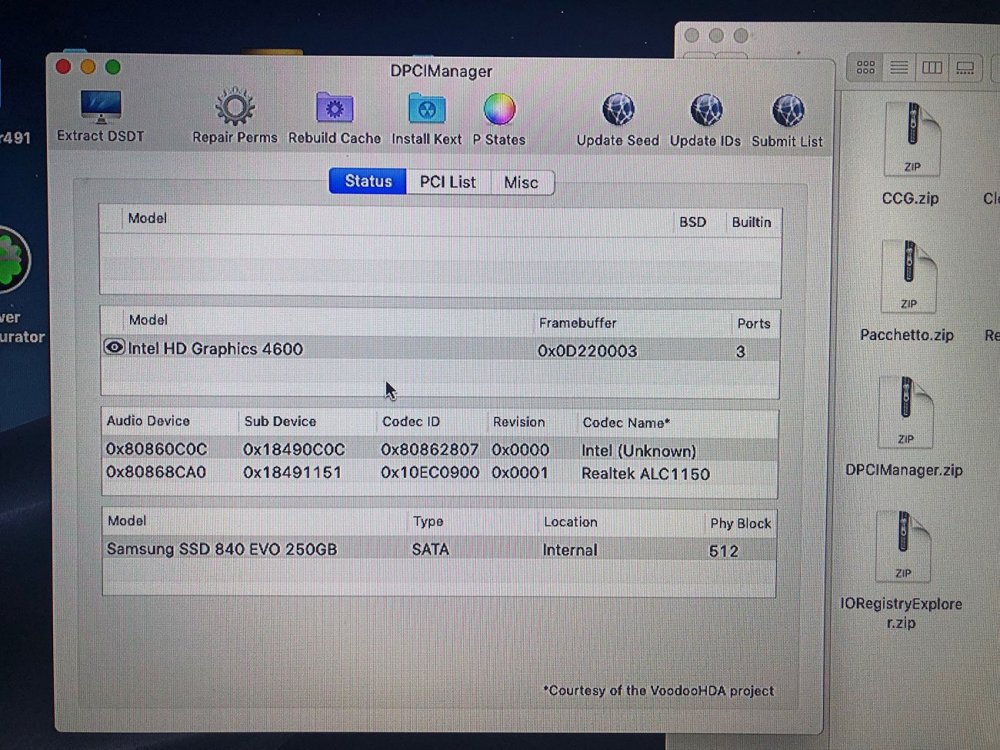Select Samsung SSD 840 EVO row
1000x750 pixels.
[x=439, y=550]
